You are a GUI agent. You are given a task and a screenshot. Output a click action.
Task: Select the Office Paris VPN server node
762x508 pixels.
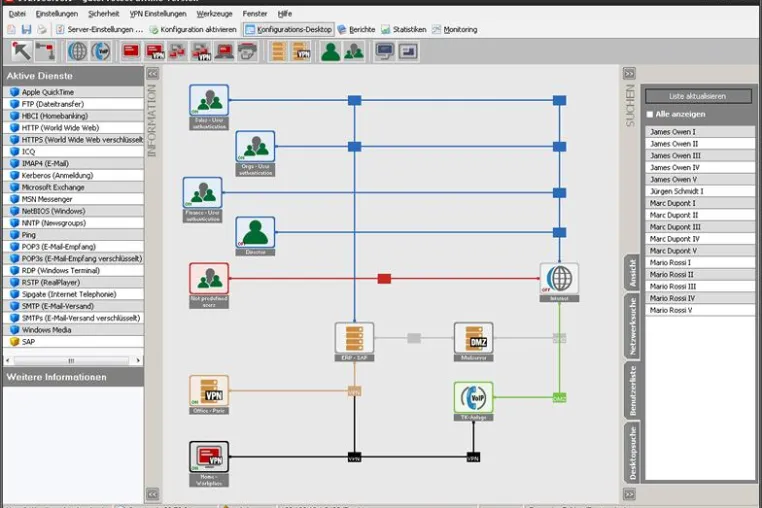point(209,391)
